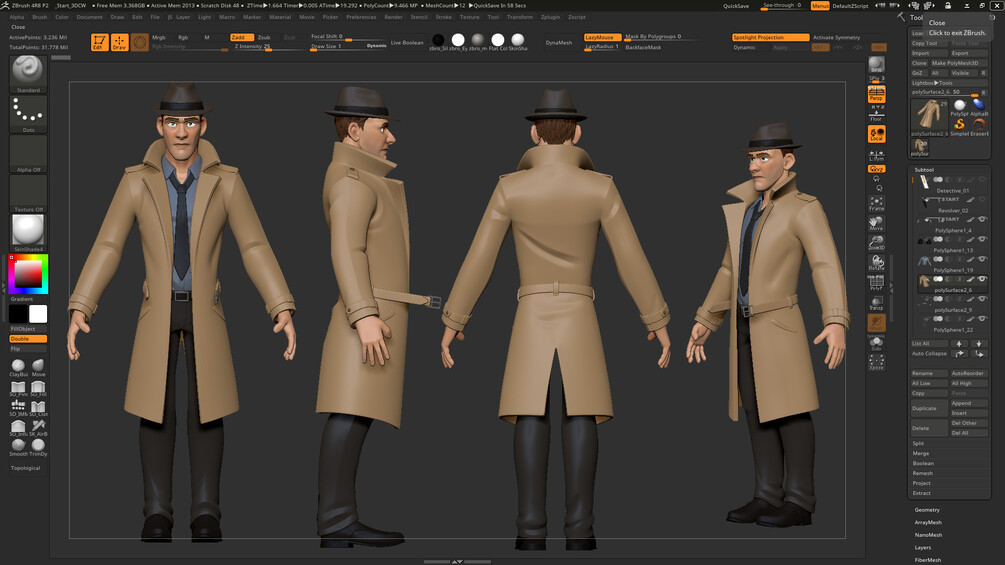Viewport: 1005px width, 565px height.
Task: Open the Dots stroke type selector
Action: pyautogui.click(x=28, y=114)
